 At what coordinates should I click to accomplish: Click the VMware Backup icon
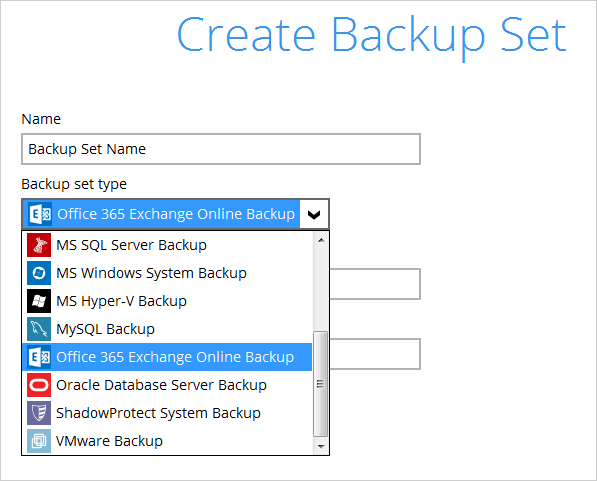39,441
